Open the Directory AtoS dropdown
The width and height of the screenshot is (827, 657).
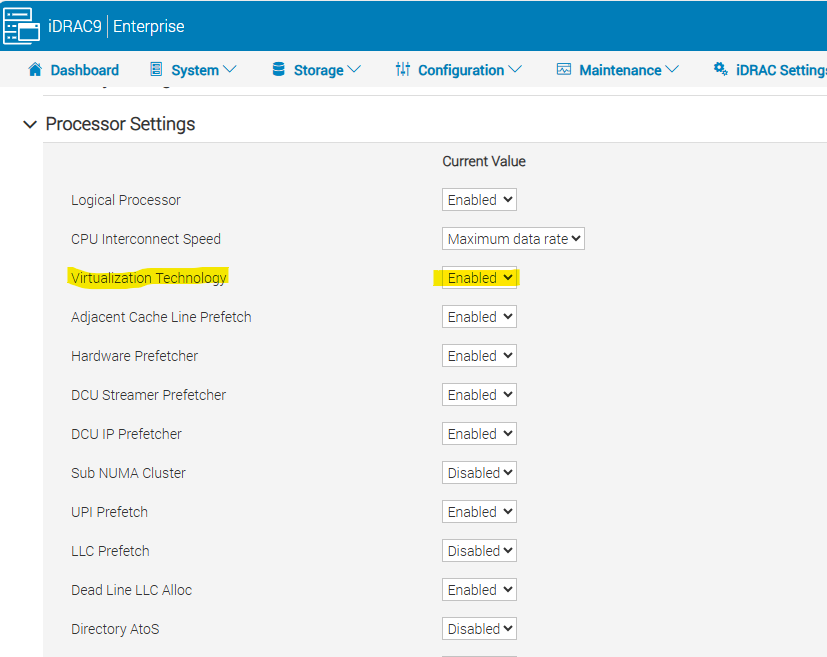[478, 628]
